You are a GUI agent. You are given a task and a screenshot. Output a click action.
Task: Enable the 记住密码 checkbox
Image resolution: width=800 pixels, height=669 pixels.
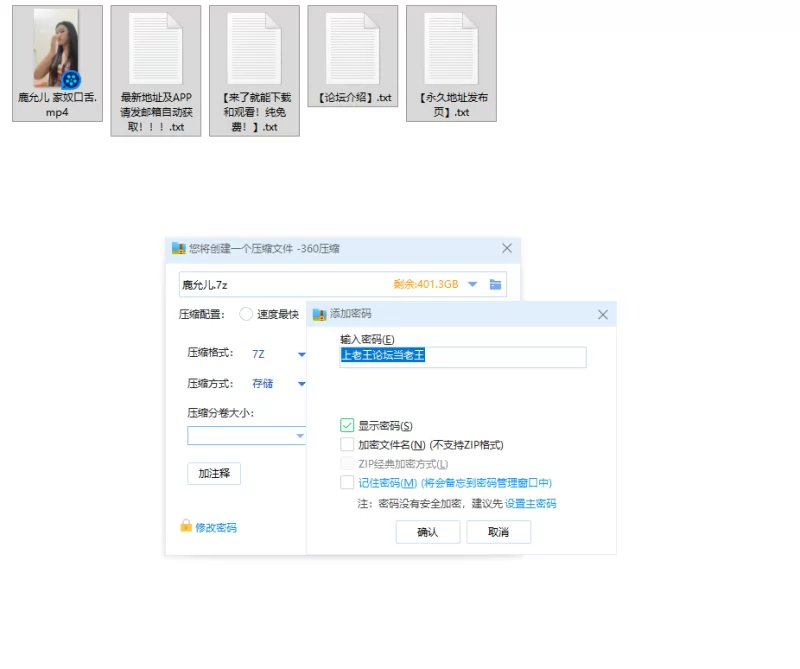point(347,482)
